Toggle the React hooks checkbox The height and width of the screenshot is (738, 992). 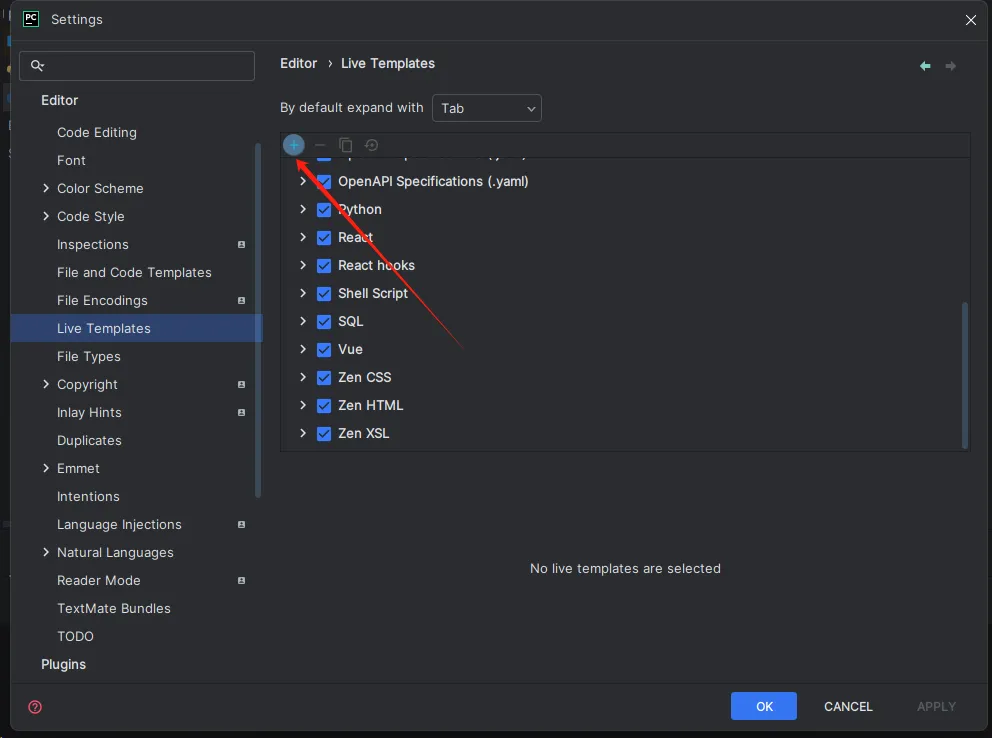[324, 266]
